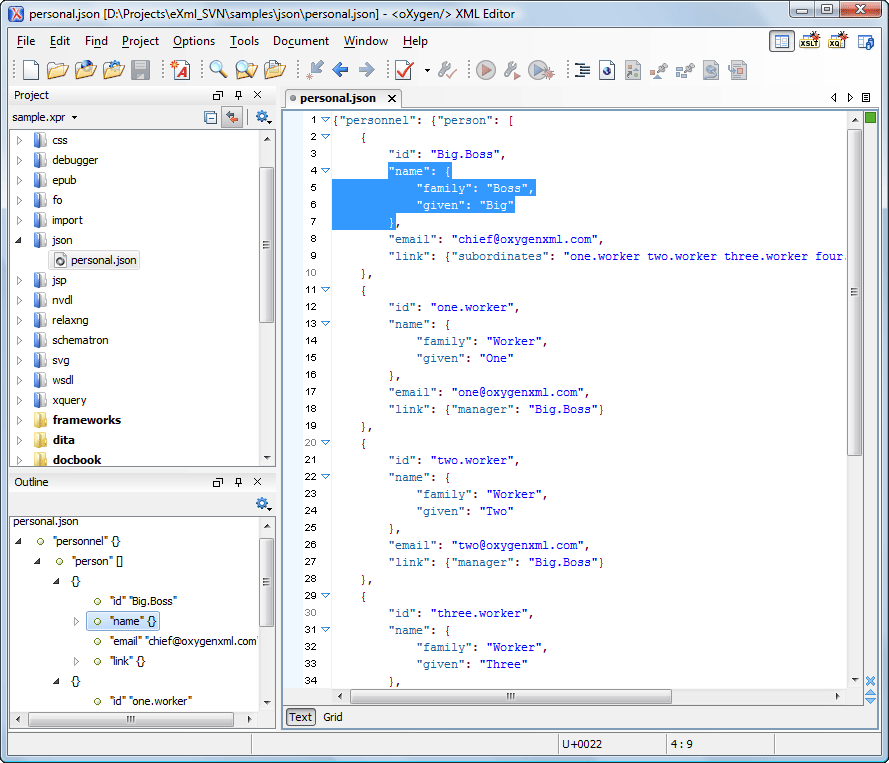Select the Open file toolbar icon

pos(57,70)
